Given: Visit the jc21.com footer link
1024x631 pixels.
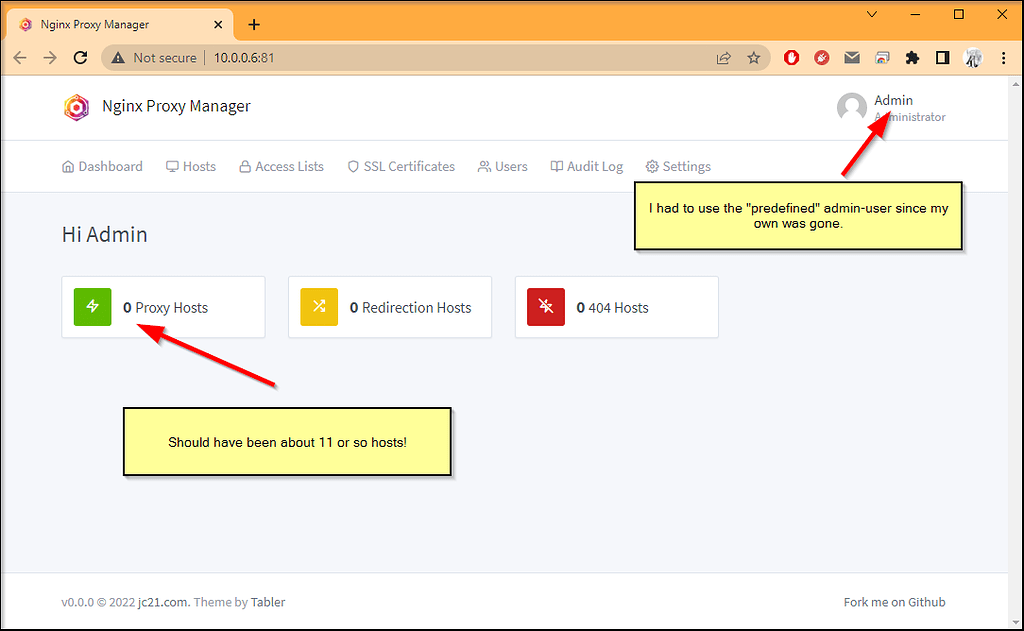Looking at the screenshot, I should 163,601.
